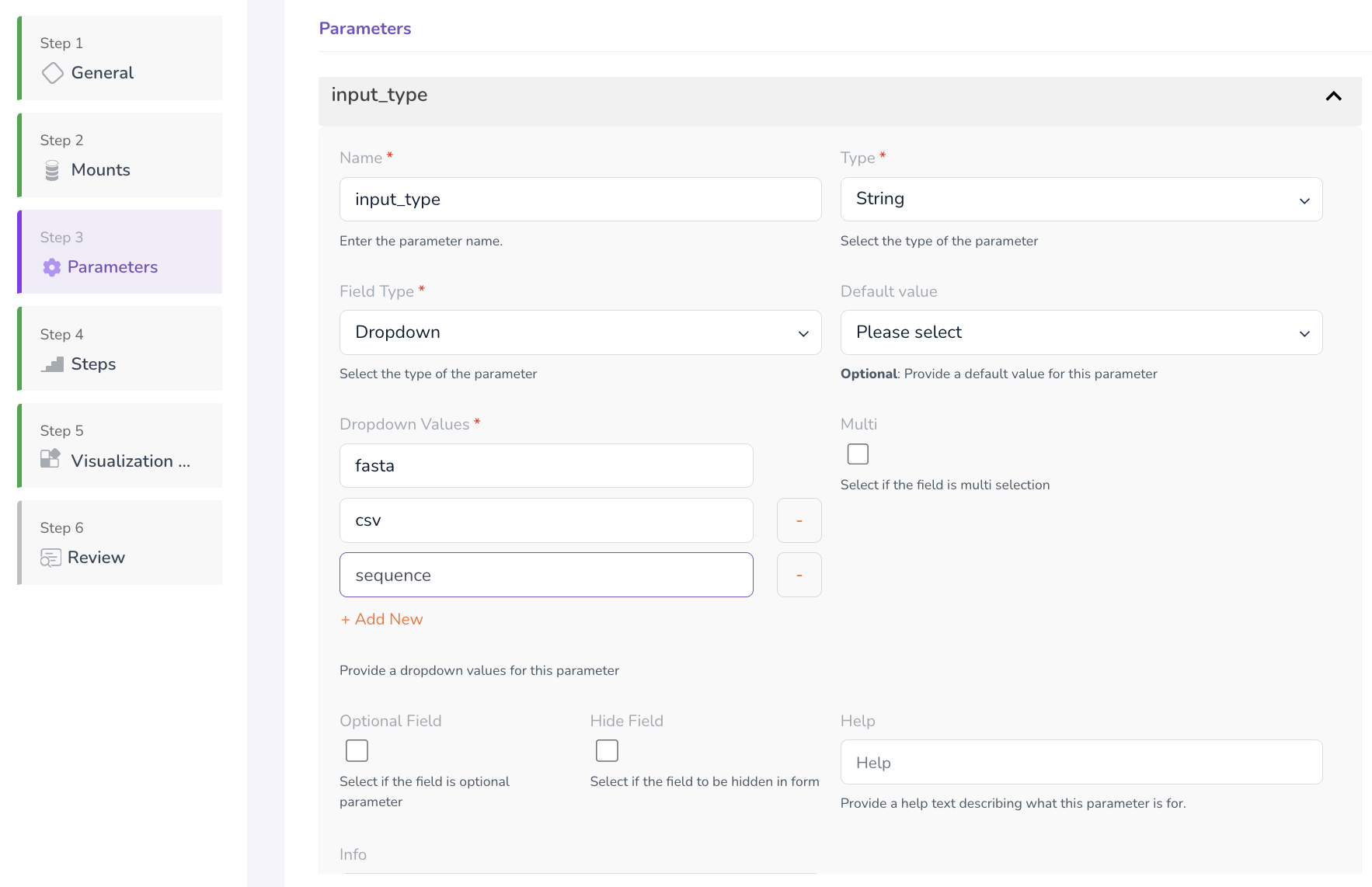Click the purple gear Parameters icon
1372x887 pixels.
(x=52, y=267)
